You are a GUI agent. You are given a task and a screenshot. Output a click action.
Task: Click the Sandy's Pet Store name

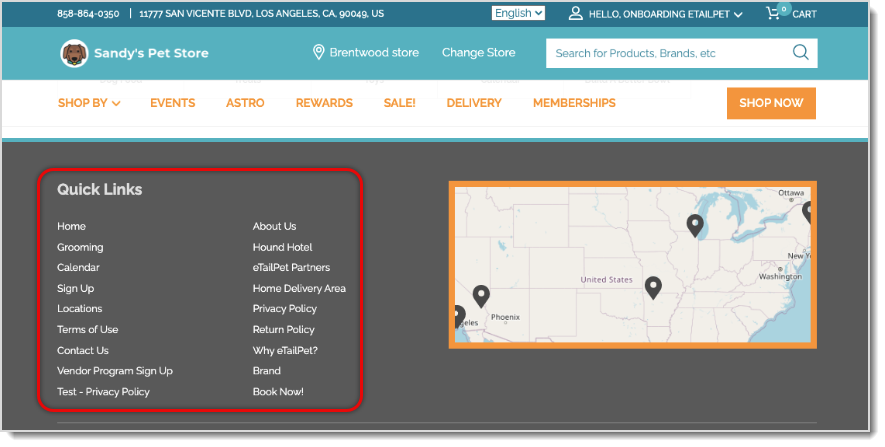tap(151, 53)
